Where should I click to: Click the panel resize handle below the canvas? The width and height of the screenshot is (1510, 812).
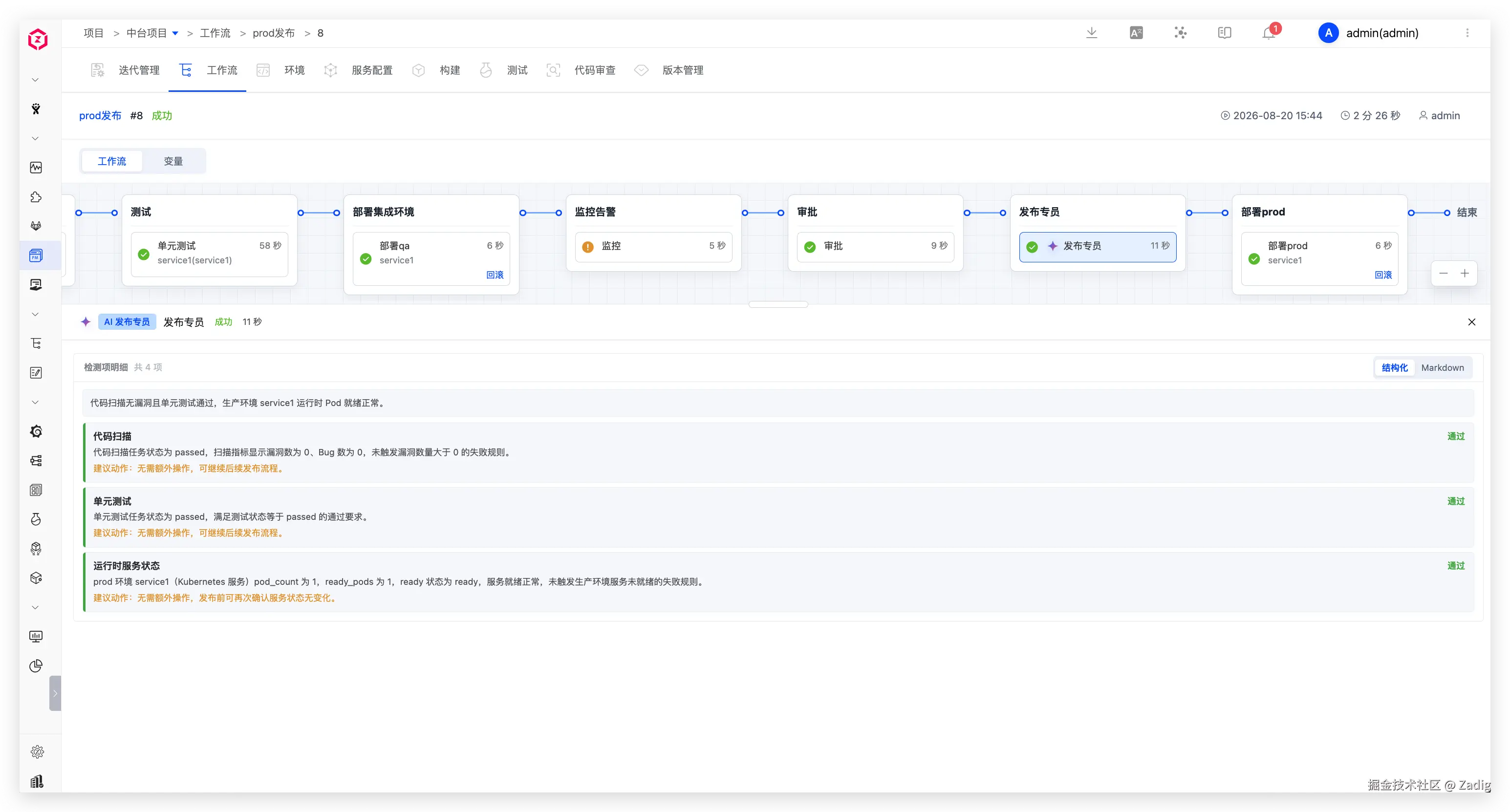(778, 304)
